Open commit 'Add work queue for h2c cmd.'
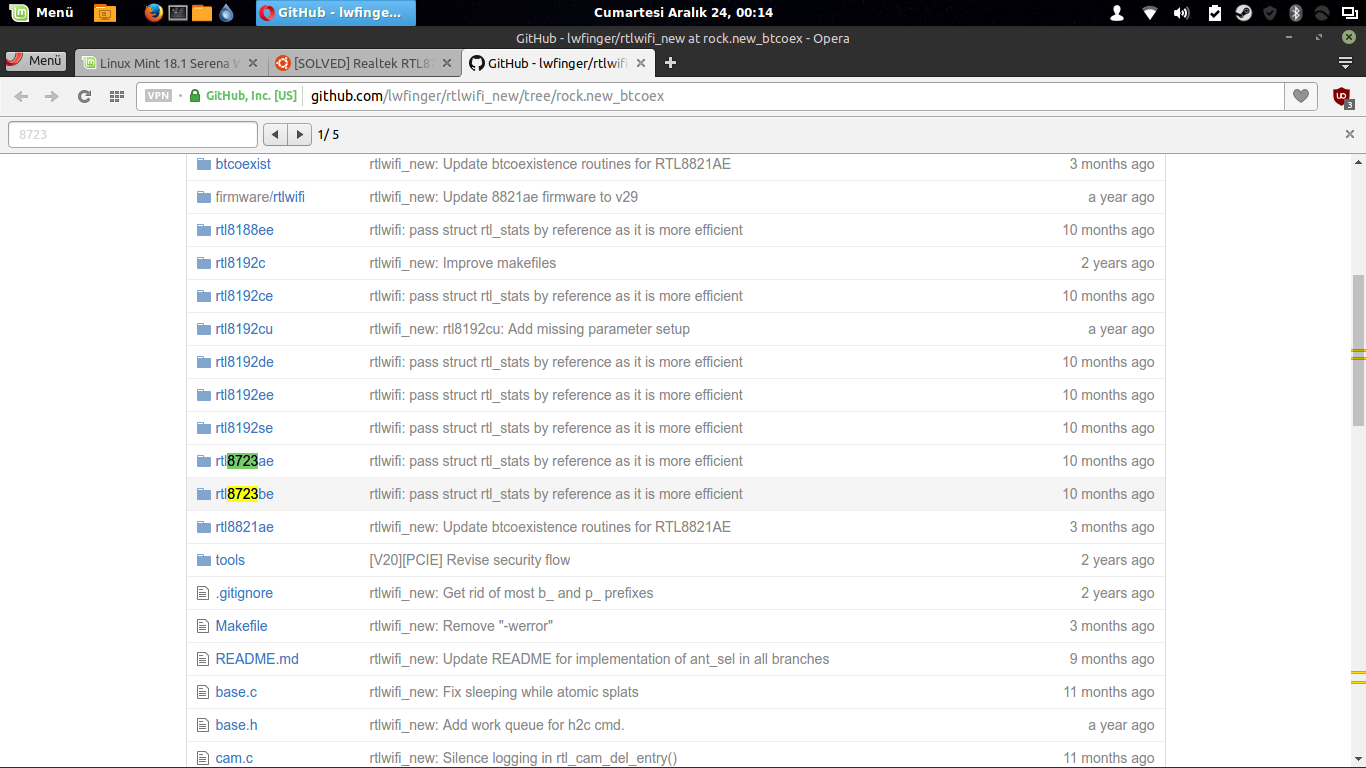Screen dimensions: 1366x768 [497, 725]
